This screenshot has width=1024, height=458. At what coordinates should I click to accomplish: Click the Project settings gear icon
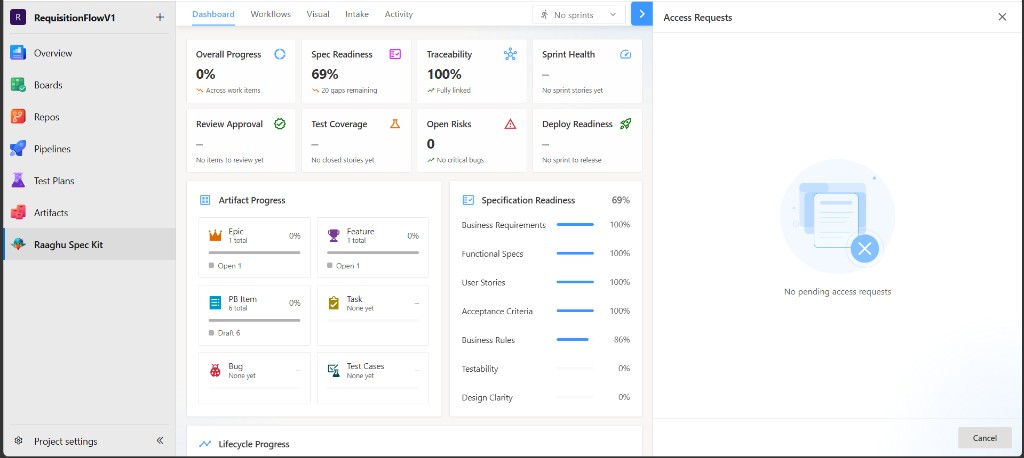click(x=18, y=441)
